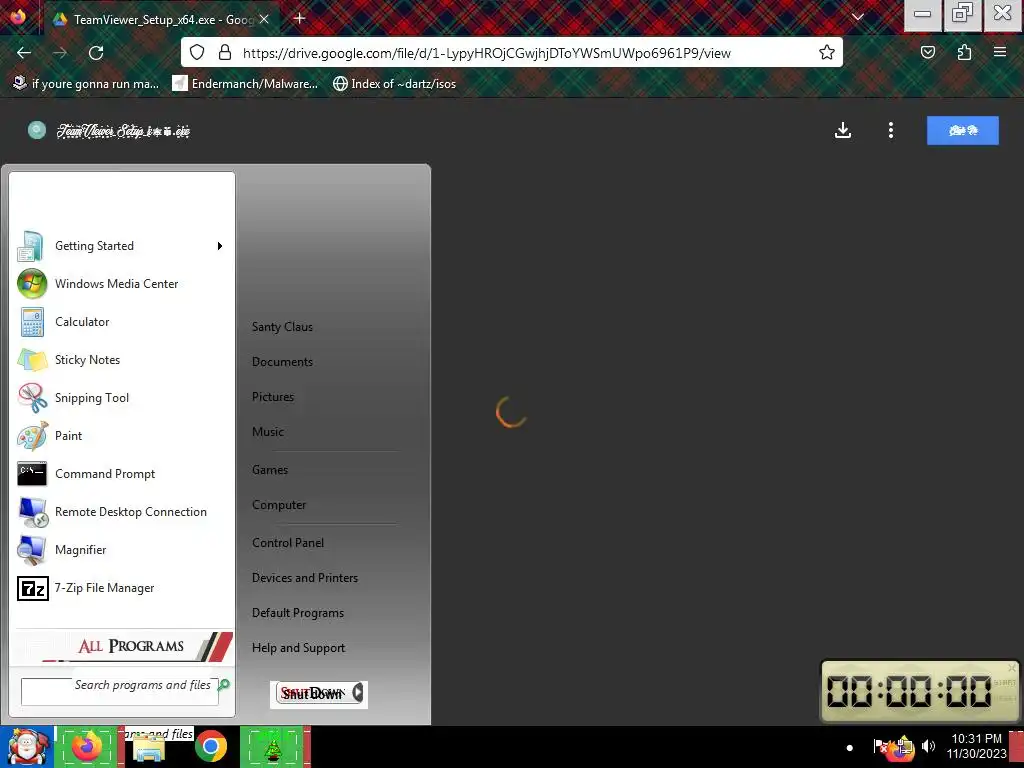Screen dimensions: 1024x768
Task: Open the Santy Claus user folder
Action: (x=282, y=327)
